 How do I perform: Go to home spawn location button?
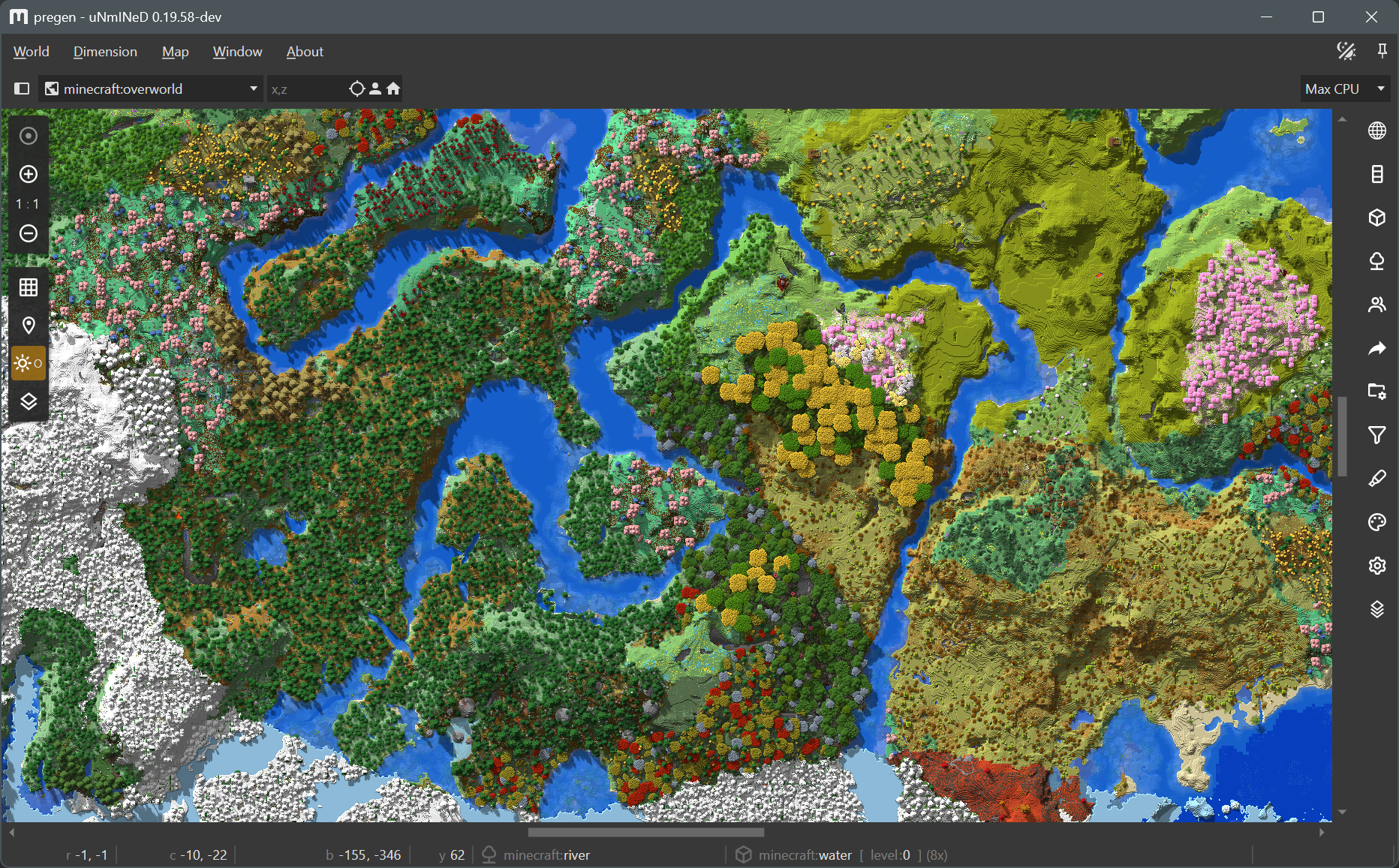(393, 89)
